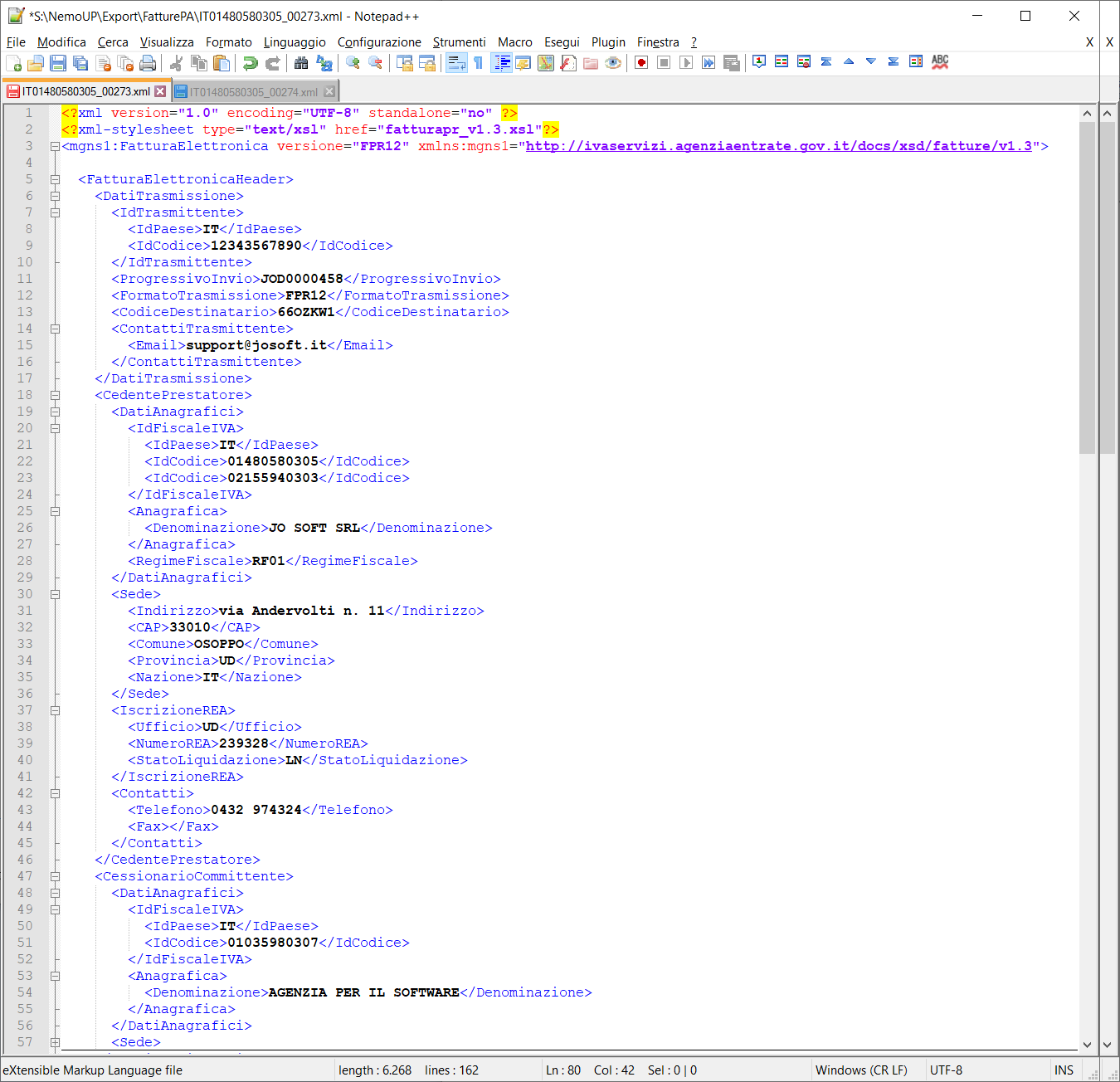Zoom out with magnifier minus icon

point(375,63)
